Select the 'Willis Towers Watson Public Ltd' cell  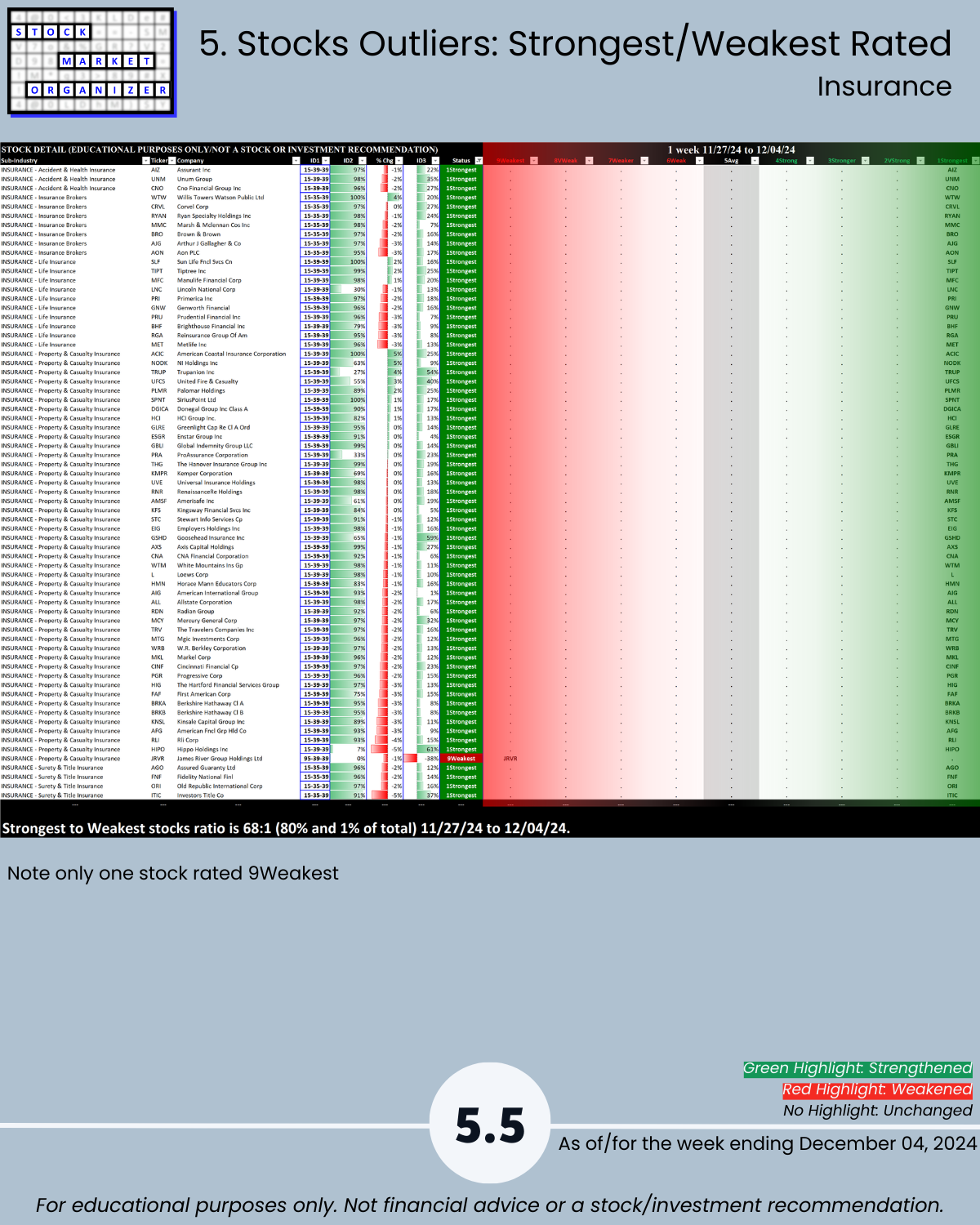tap(220, 198)
